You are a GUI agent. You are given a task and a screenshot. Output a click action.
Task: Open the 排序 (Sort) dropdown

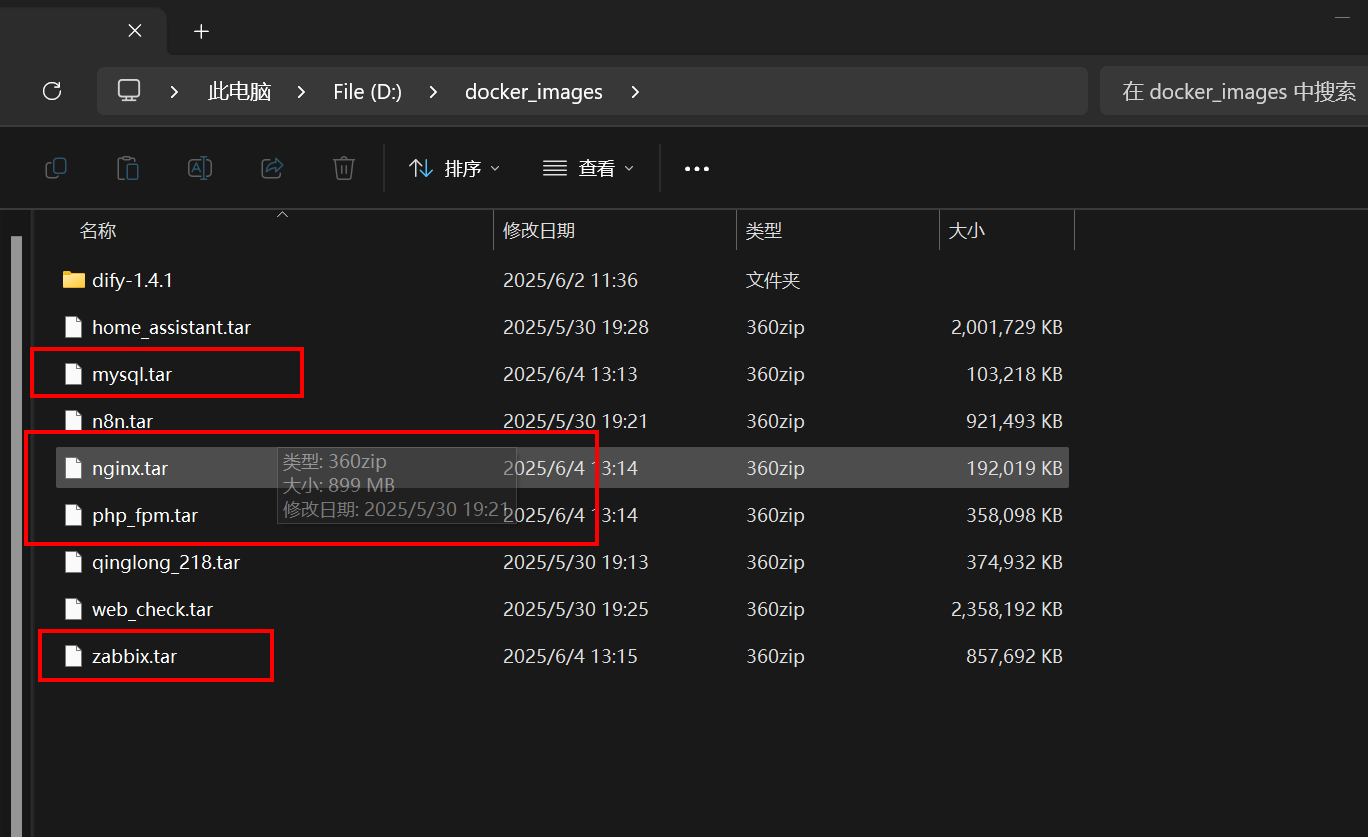tap(454, 168)
